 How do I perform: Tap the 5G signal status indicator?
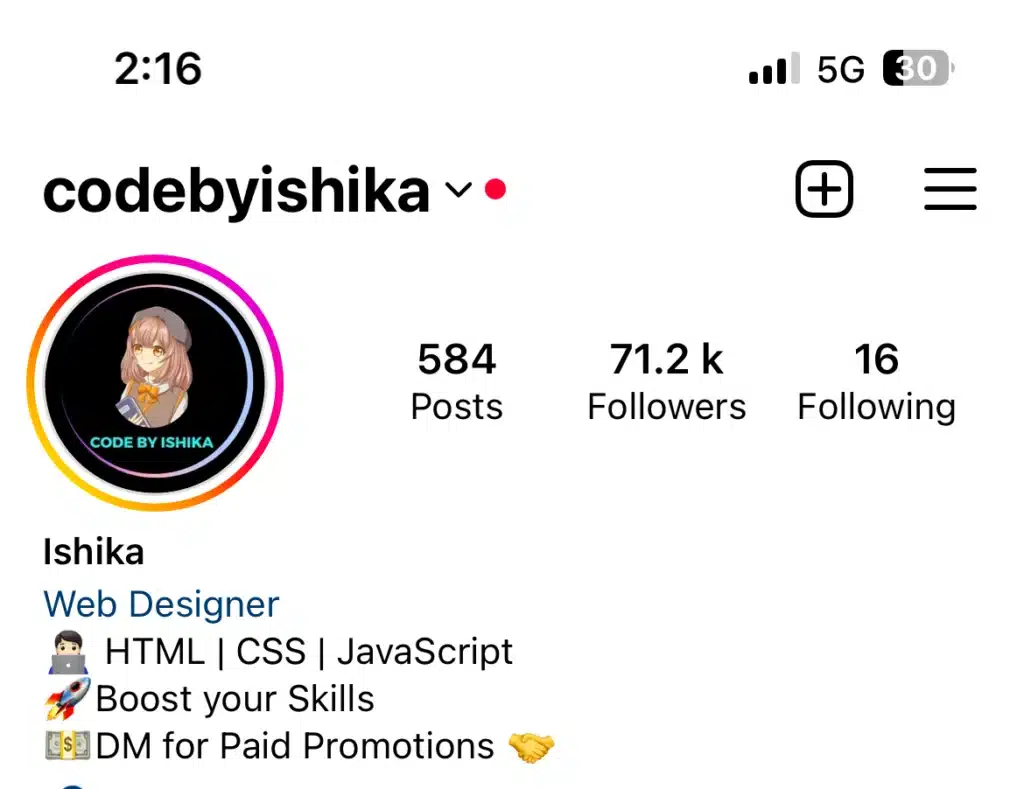coord(840,69)
